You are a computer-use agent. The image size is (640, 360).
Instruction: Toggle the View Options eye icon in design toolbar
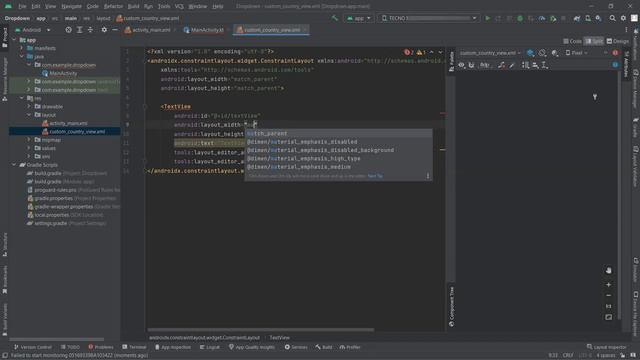(462, 65)
